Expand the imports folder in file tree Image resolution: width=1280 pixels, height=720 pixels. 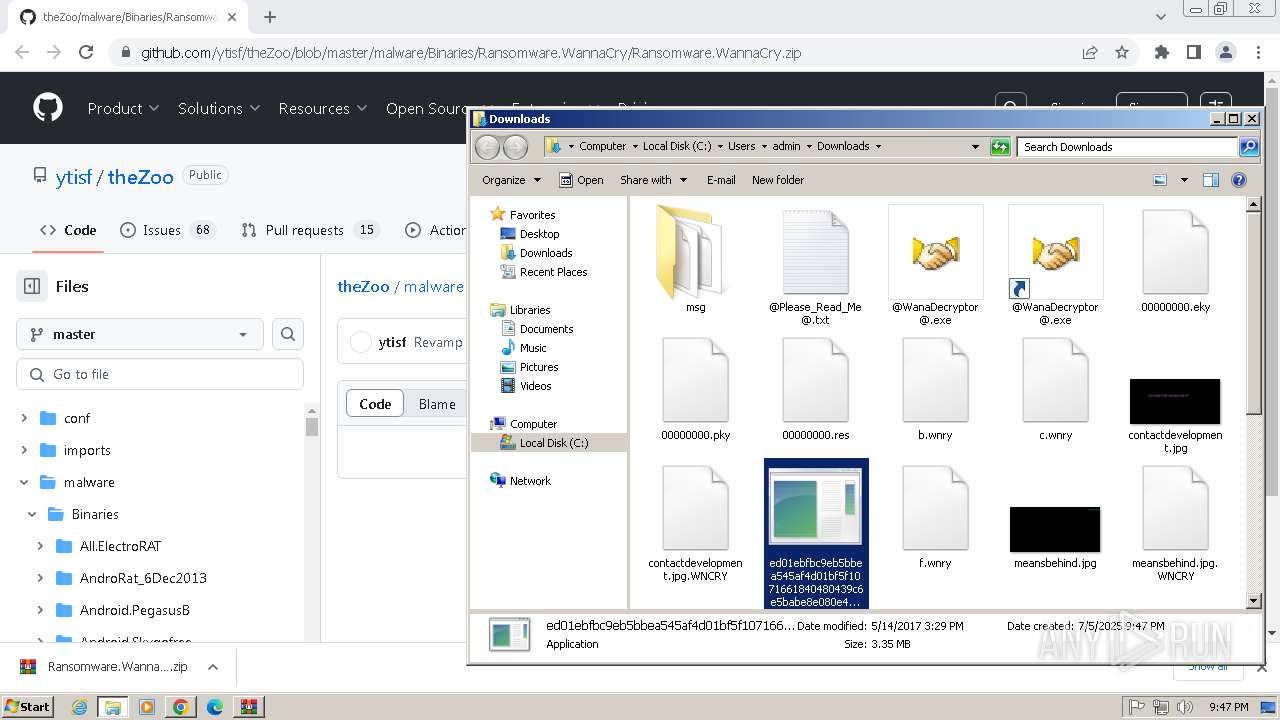[x=24, y=450]
